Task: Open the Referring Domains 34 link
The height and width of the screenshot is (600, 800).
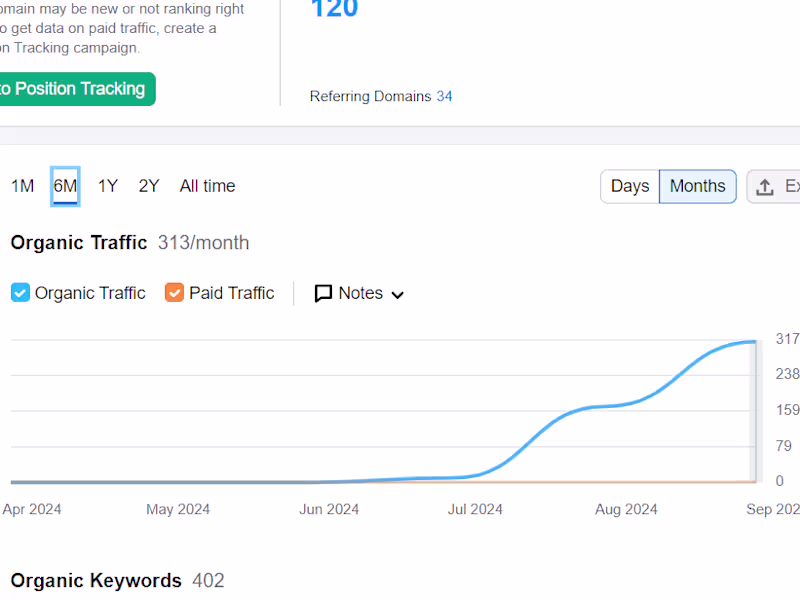Action: 444,97
